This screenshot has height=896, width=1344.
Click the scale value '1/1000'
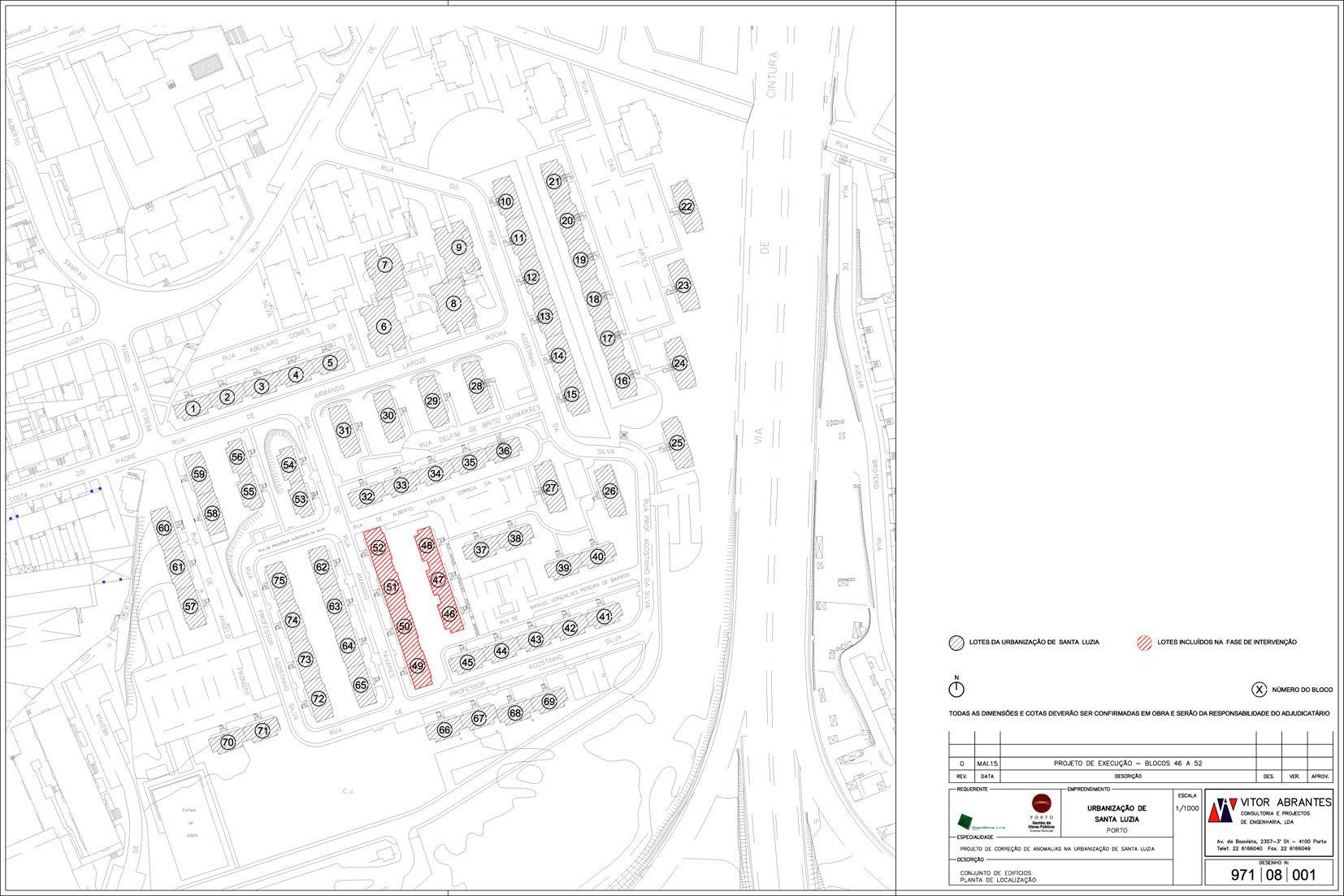tap(1186, 809)
